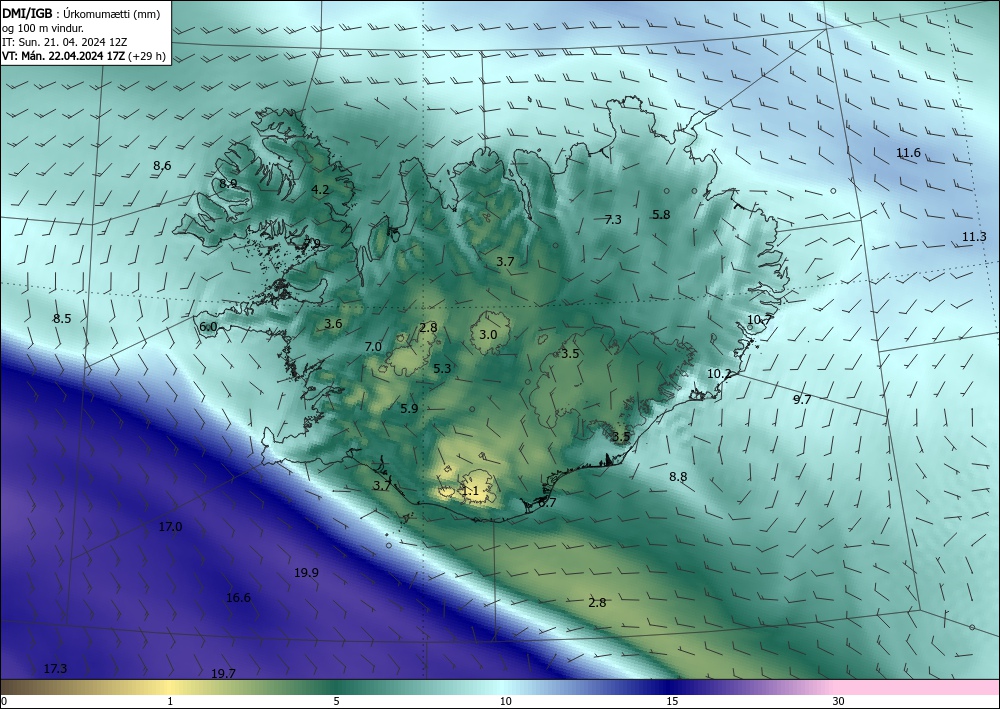
Task: Click the 1.1 value on the southern glacier
Action: tap(469, 491)
